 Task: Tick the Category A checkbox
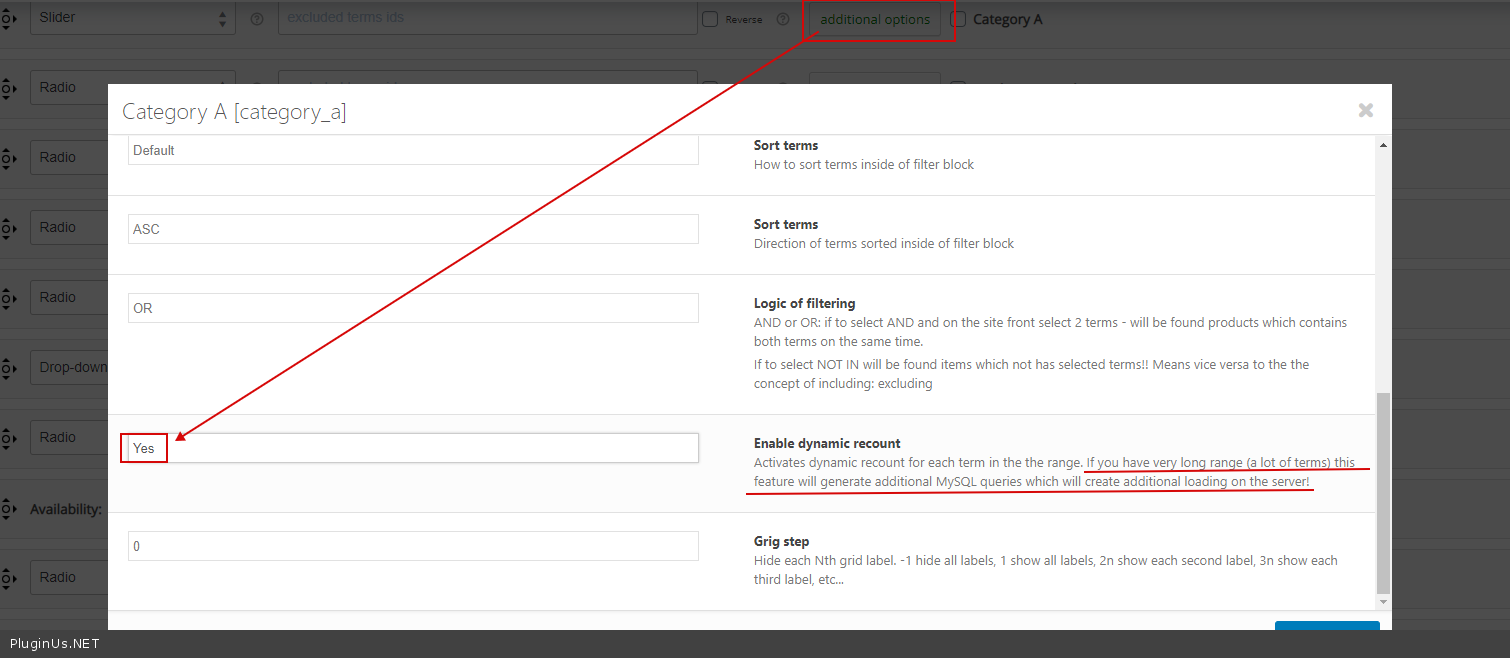point(958,19)
